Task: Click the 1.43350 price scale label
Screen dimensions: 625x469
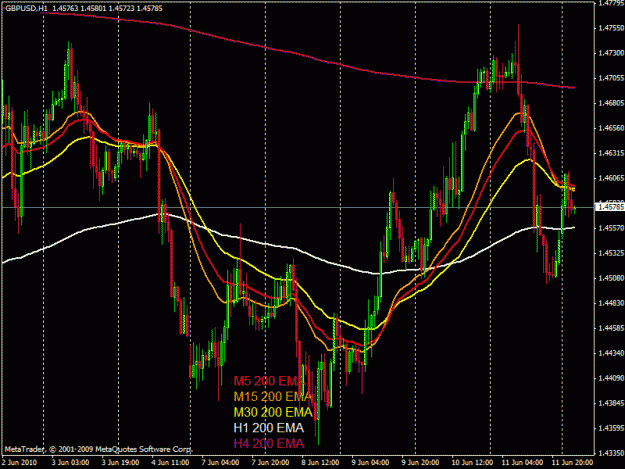Action: pyautogui.click(x=611, y=453)
